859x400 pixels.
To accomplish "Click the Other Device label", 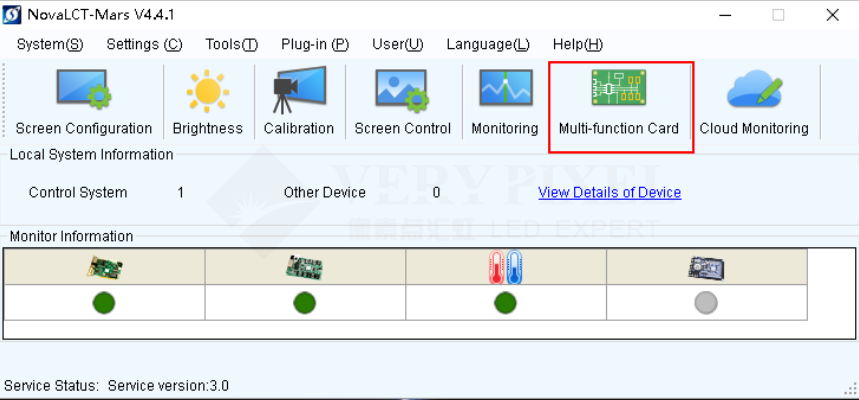I will coord(324,192).
